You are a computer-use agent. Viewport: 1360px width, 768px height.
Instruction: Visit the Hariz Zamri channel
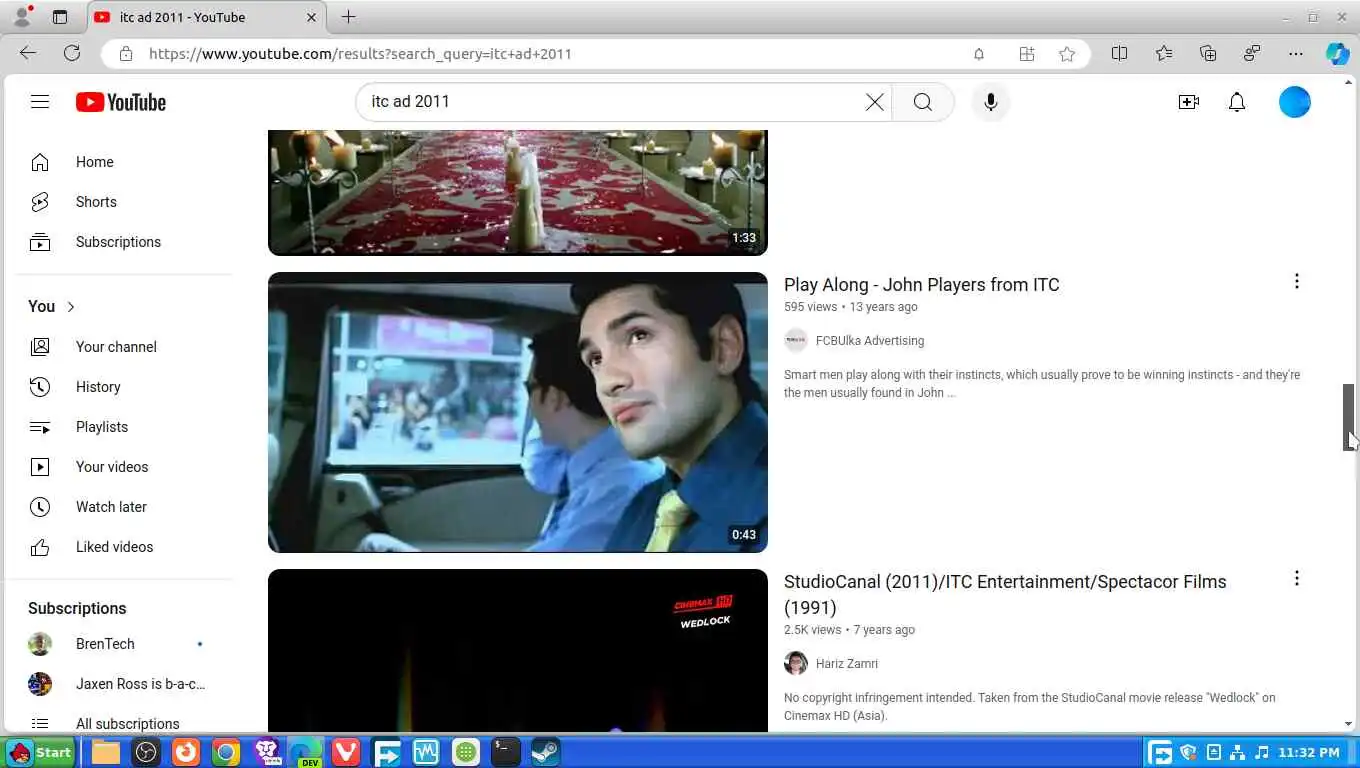pos(847,664)
